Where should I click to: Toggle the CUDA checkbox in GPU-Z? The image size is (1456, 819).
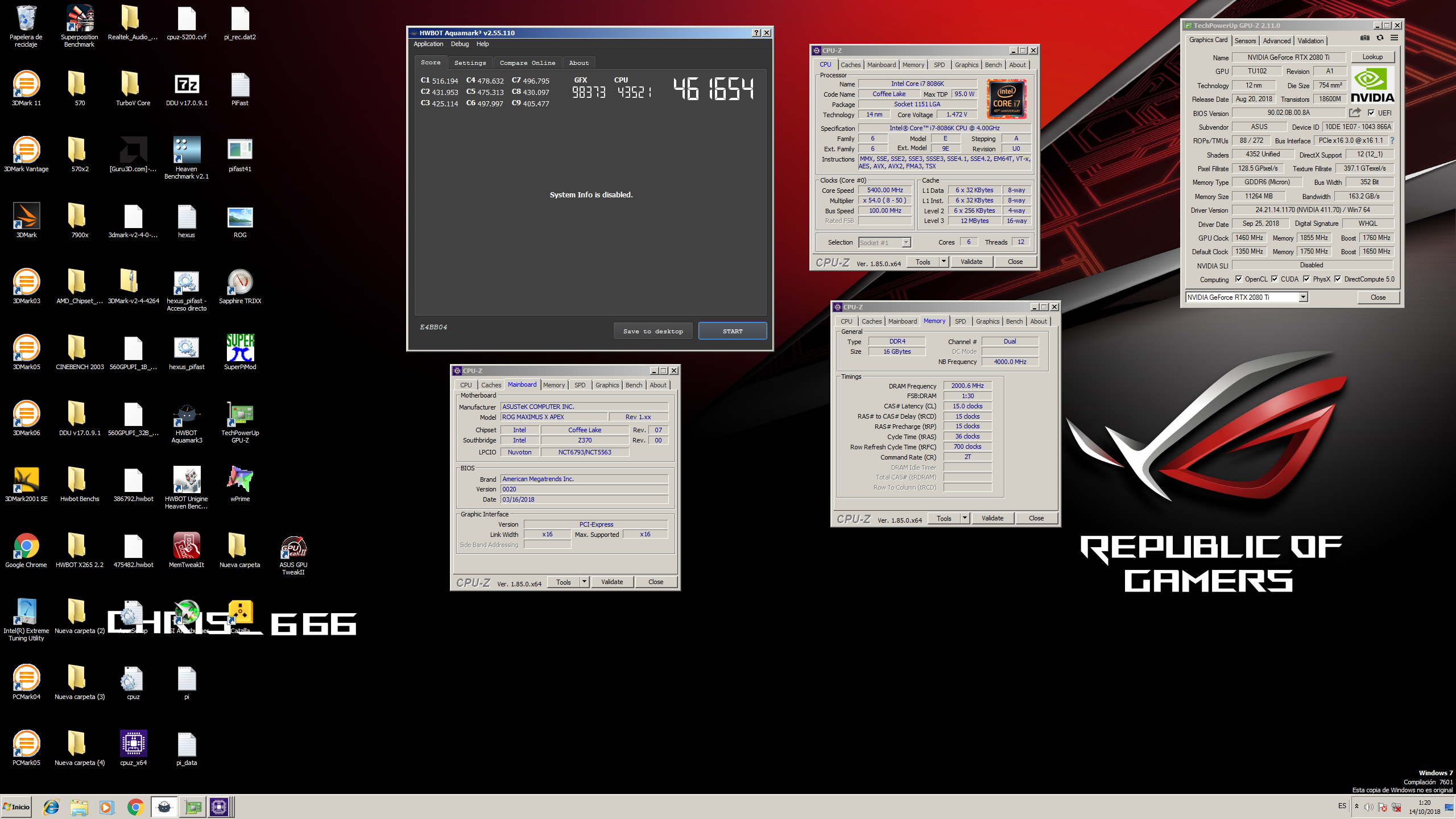1275,279
